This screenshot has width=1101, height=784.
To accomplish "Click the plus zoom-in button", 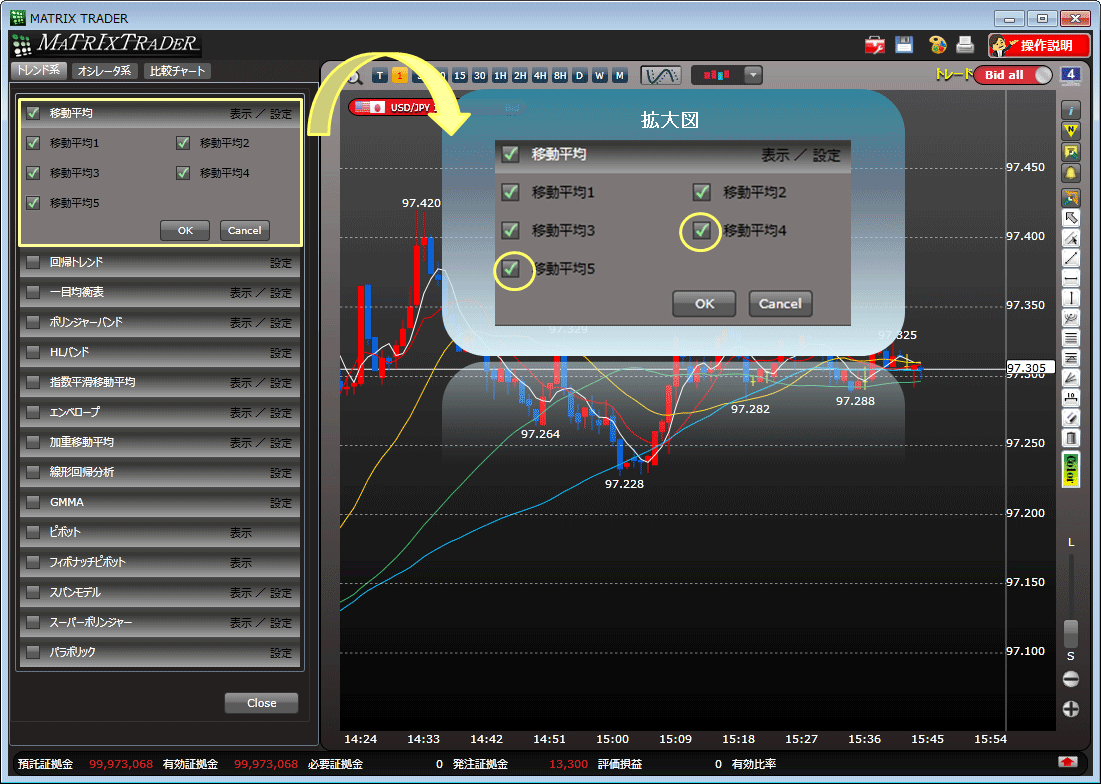I will (1071, 709).
